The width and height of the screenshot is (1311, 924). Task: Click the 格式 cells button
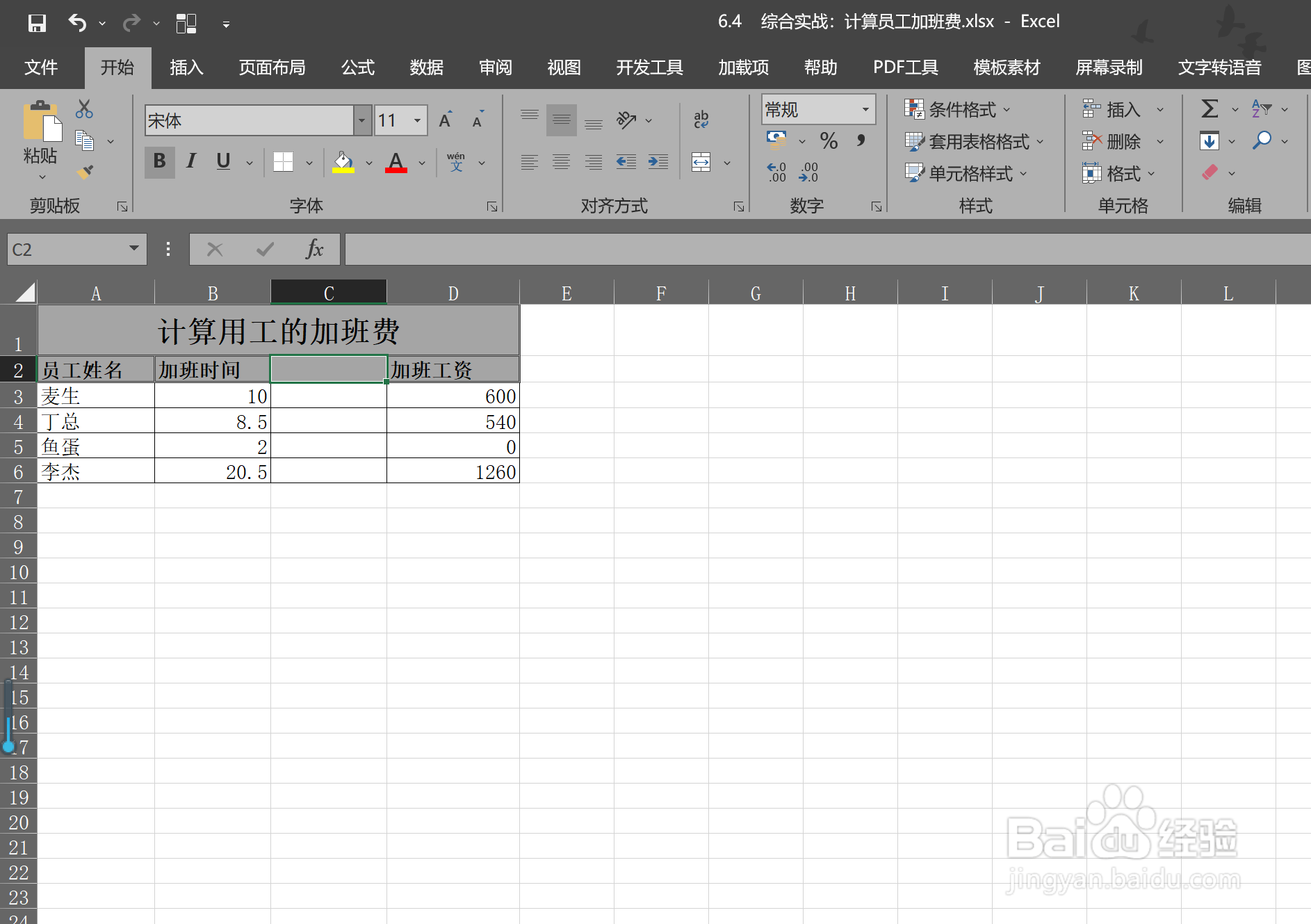(1112, 173)
